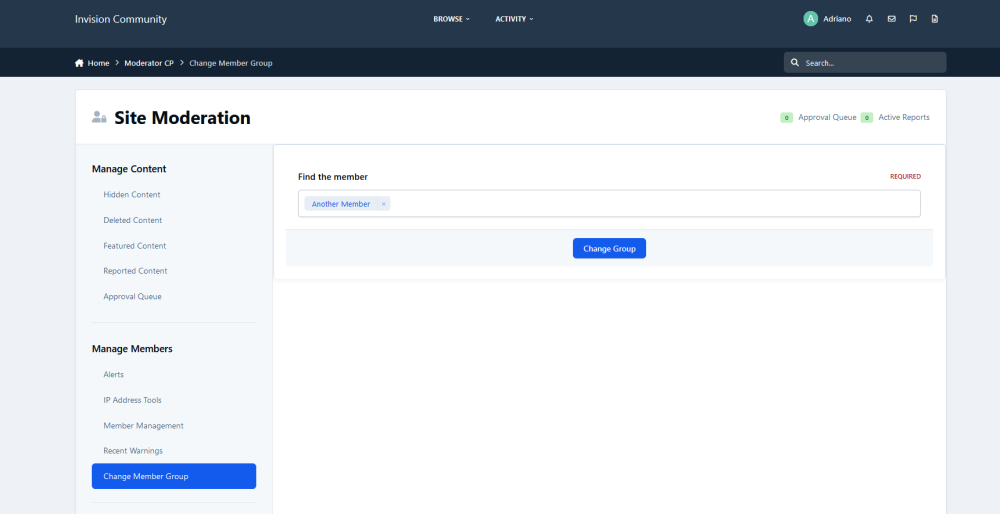Click the reports flag icon
This screenshot has width=1000, height=514.
pyautogui.click(x=913, y=19)
